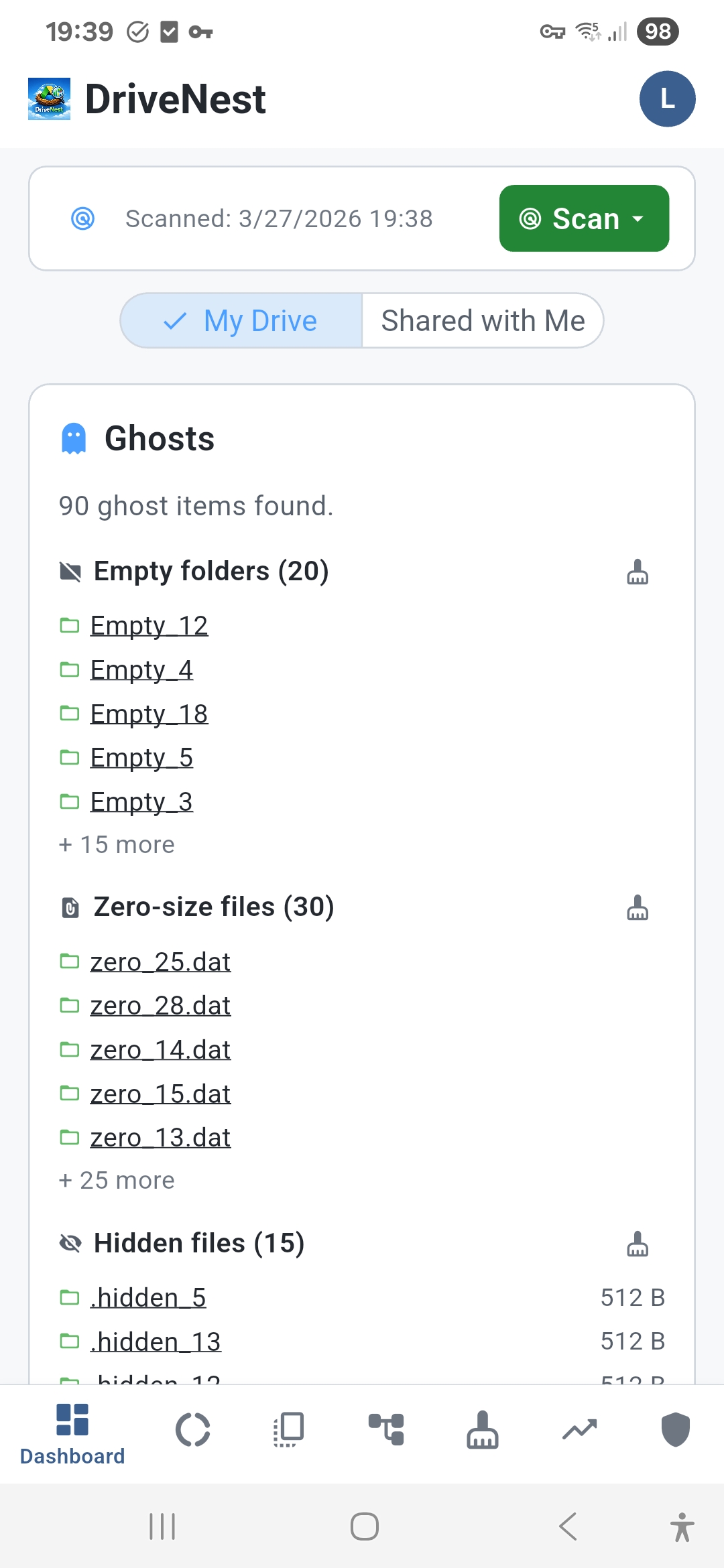Open the duplicates icon in bottom navigation
Viewport: 724px width, 1568px height.
click(x=290, y=1430)
